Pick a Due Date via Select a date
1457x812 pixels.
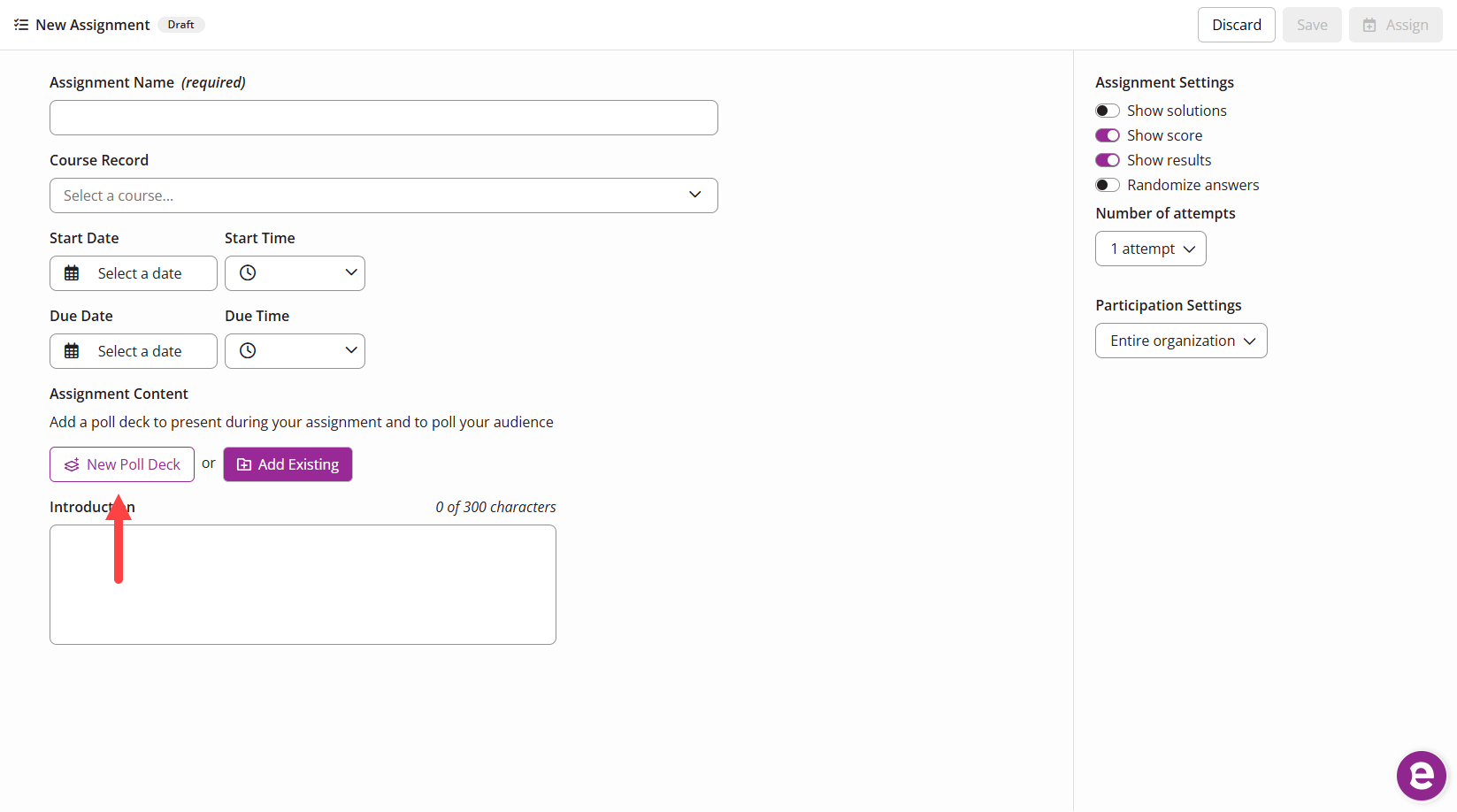[x=134, y=351]
